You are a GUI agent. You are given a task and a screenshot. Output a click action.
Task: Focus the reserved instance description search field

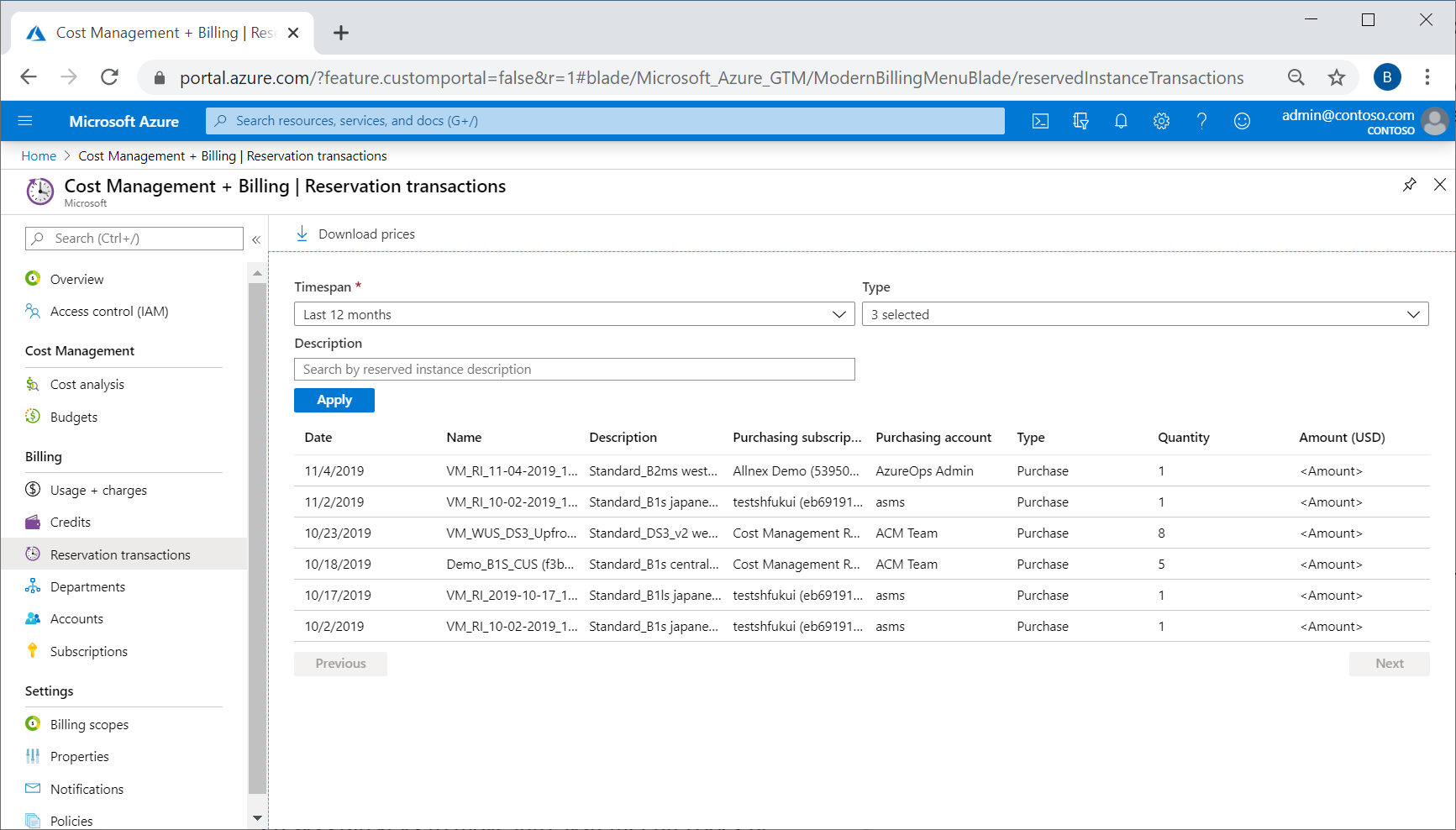574,370
